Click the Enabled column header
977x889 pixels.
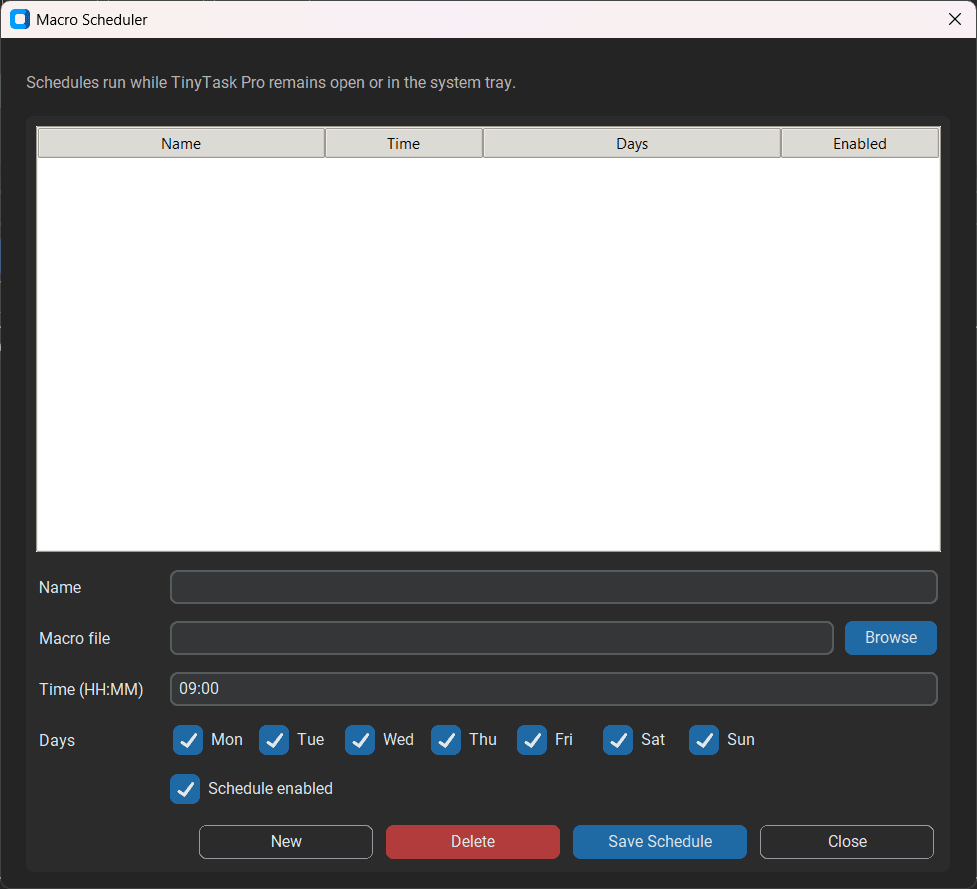click(x=860, y=143)
